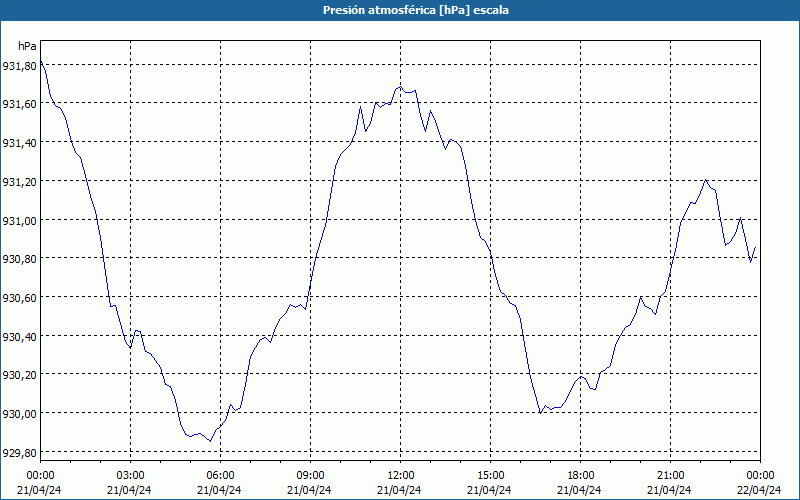The width and height of the screenshot is (800, 500).
Task: Select the 930,20 y-axis value
Action: (19, 375)
